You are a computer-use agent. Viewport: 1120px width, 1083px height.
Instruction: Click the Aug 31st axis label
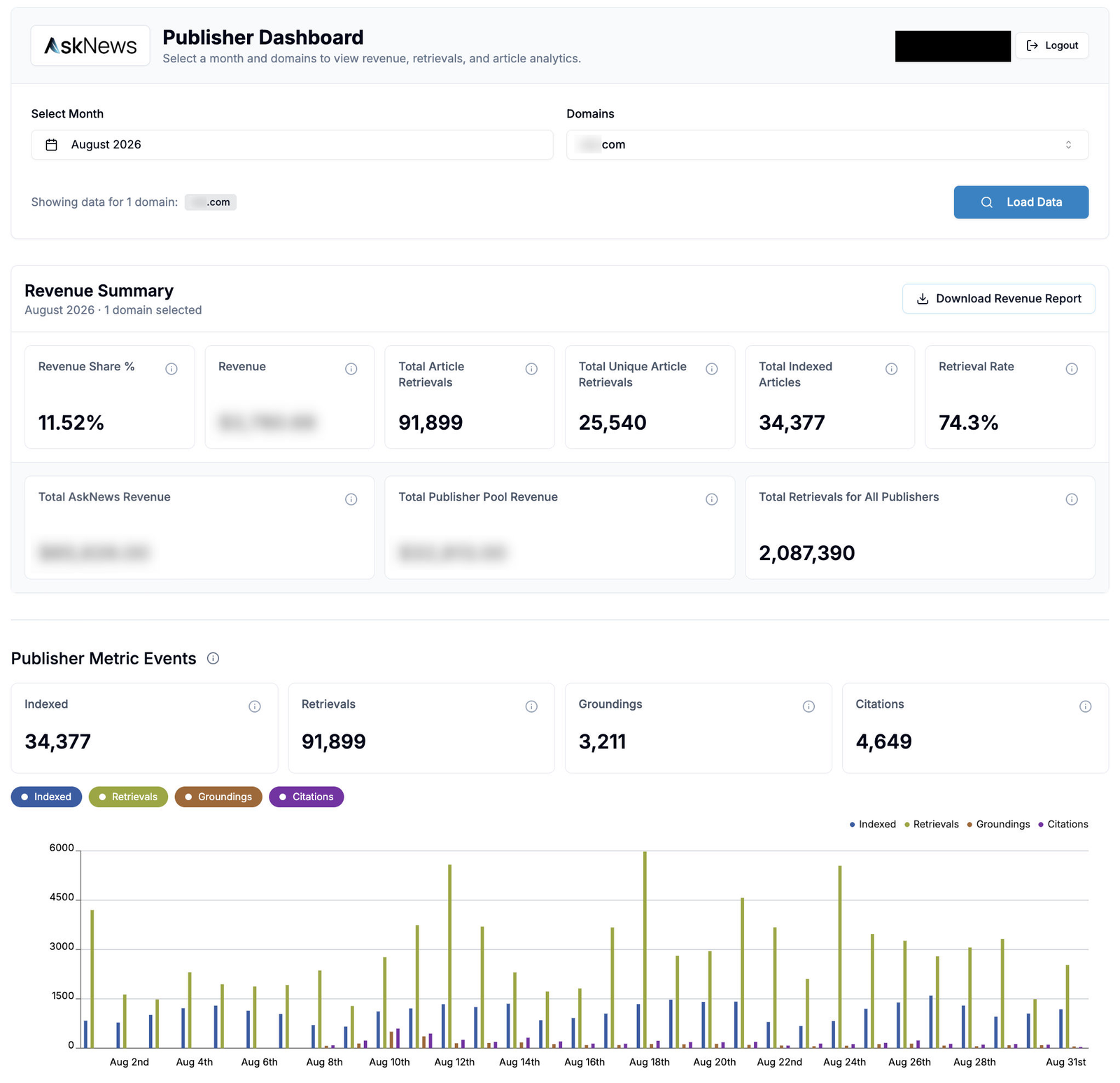[x=1065, y=1062]
